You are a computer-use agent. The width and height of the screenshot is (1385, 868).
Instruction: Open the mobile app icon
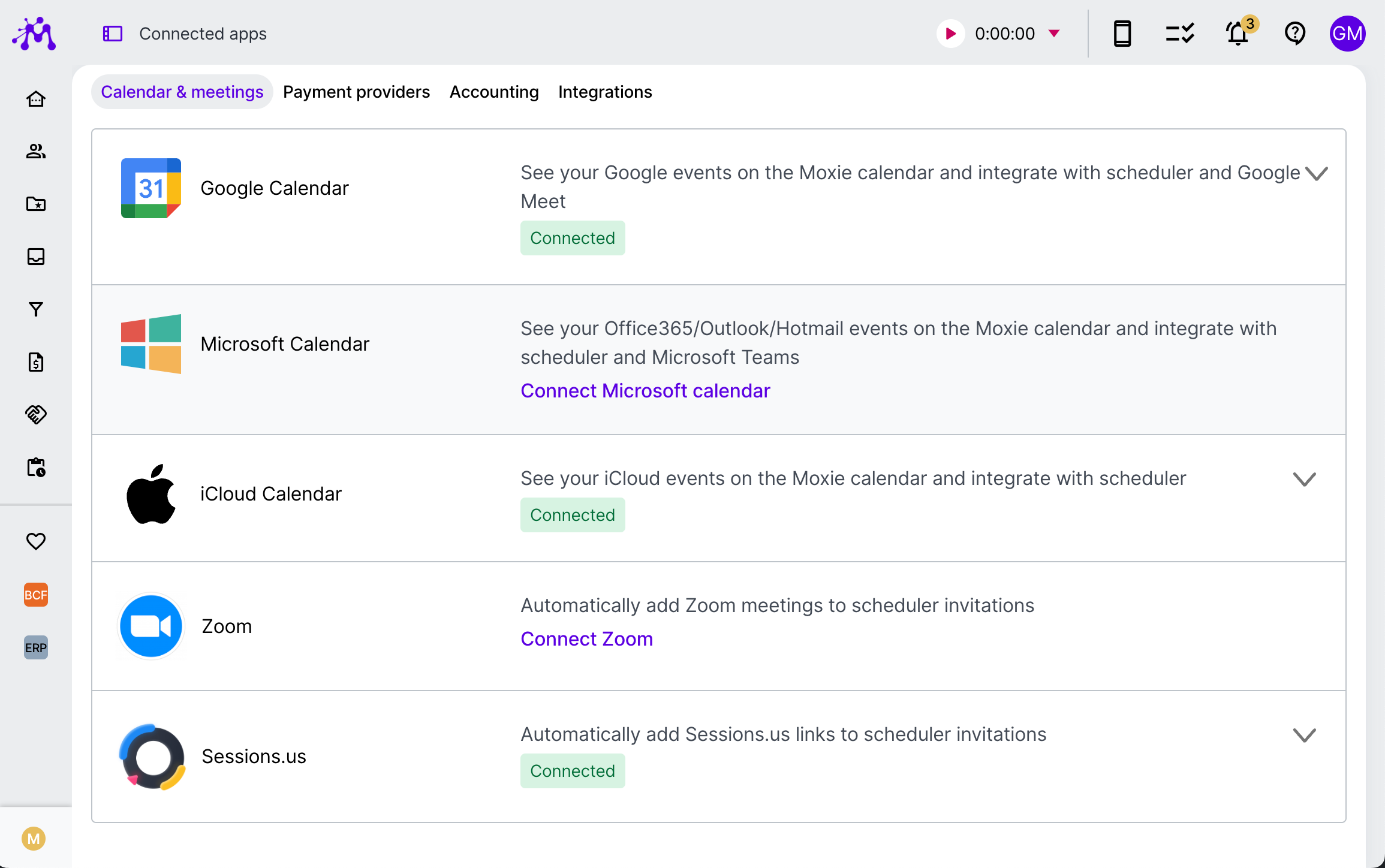(x=1122, y=34)
